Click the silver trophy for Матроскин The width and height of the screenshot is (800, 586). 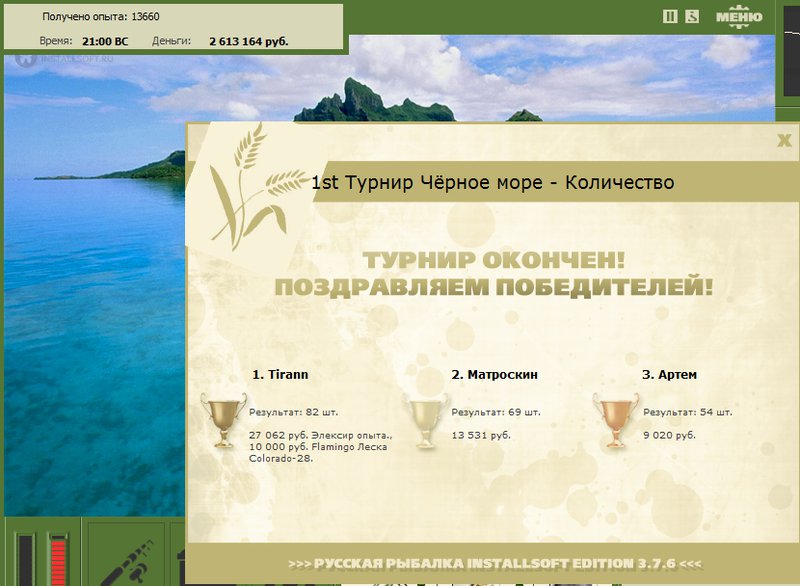[425, 421]
